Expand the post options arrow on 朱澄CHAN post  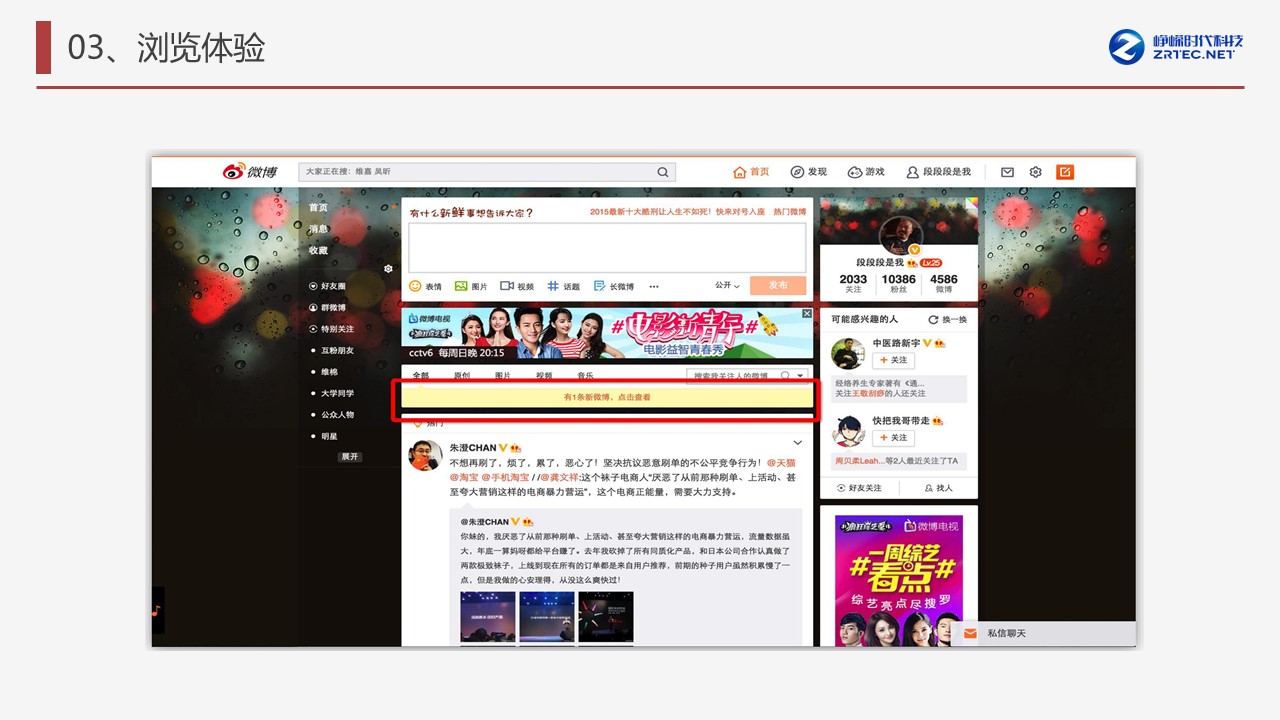(x=797, y=443)
